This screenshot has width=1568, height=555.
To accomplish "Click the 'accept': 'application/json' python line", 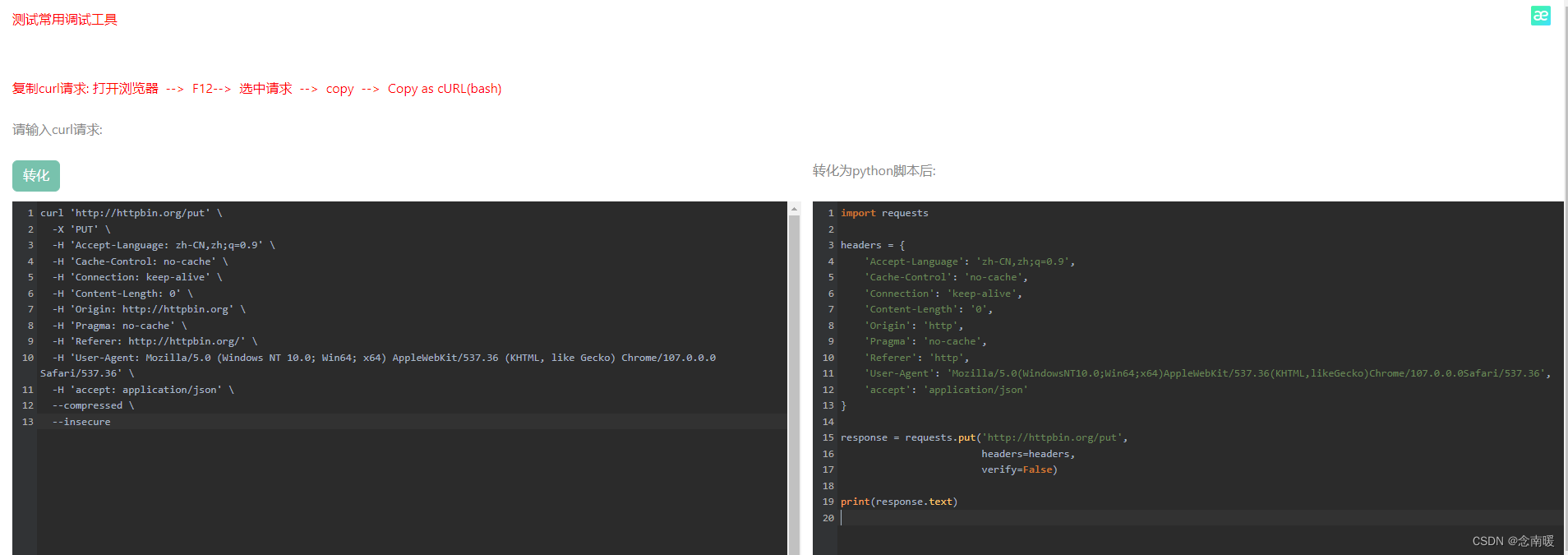I will pyautogui.click(x=946, y=390).
